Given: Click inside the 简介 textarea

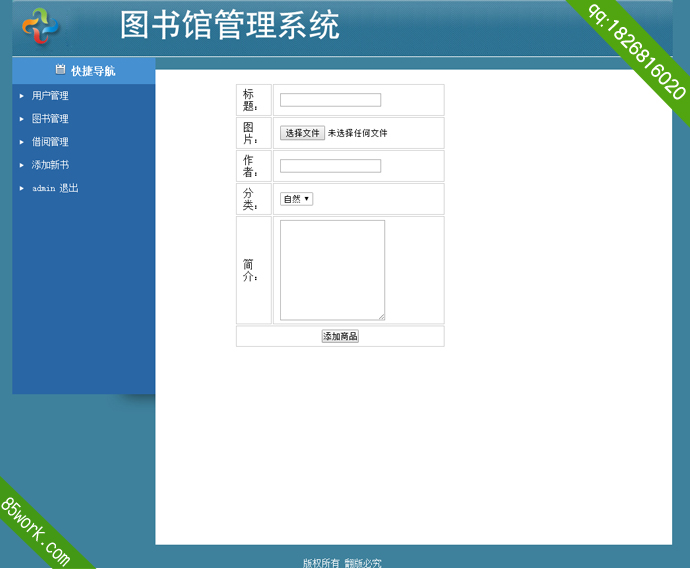Looking at the screenshot, I should coord(332,270).
